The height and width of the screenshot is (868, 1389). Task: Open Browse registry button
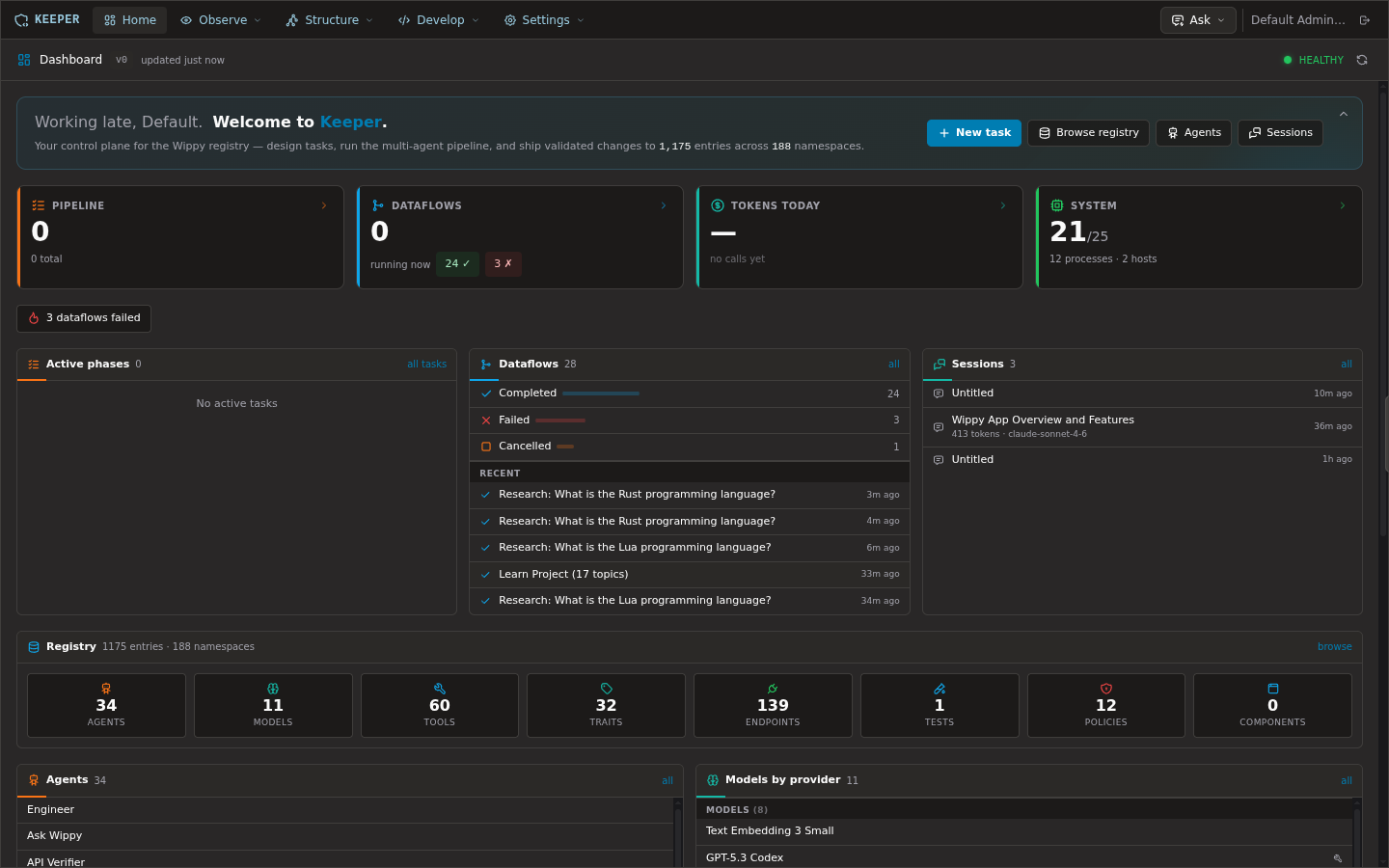1088,133
